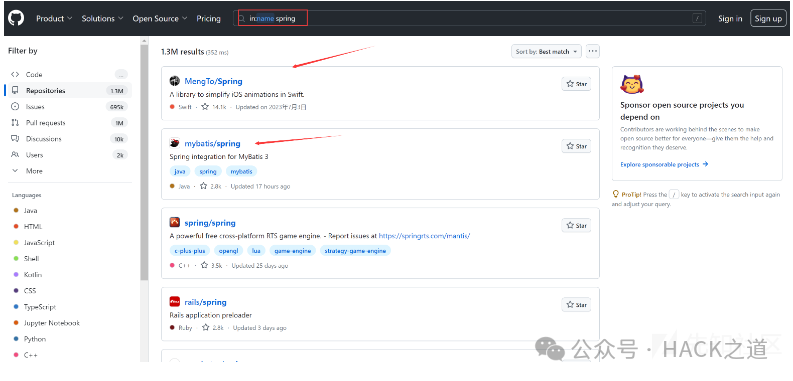The width and height of the screenshot is (793, 381).
Task: Click Explore sponsorable projects link
Action: (x=664, y=164)
